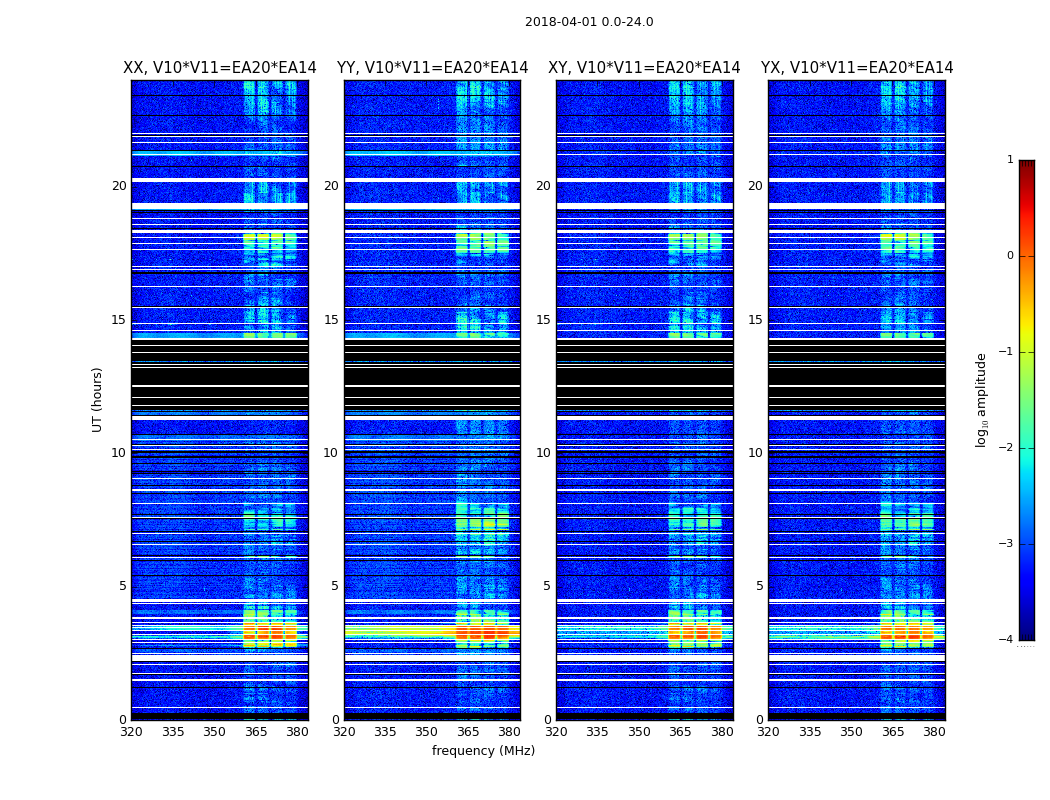Click the thick white gap near 19 hours in YX panel
The image size is (1050, 800).
(856, 205)
